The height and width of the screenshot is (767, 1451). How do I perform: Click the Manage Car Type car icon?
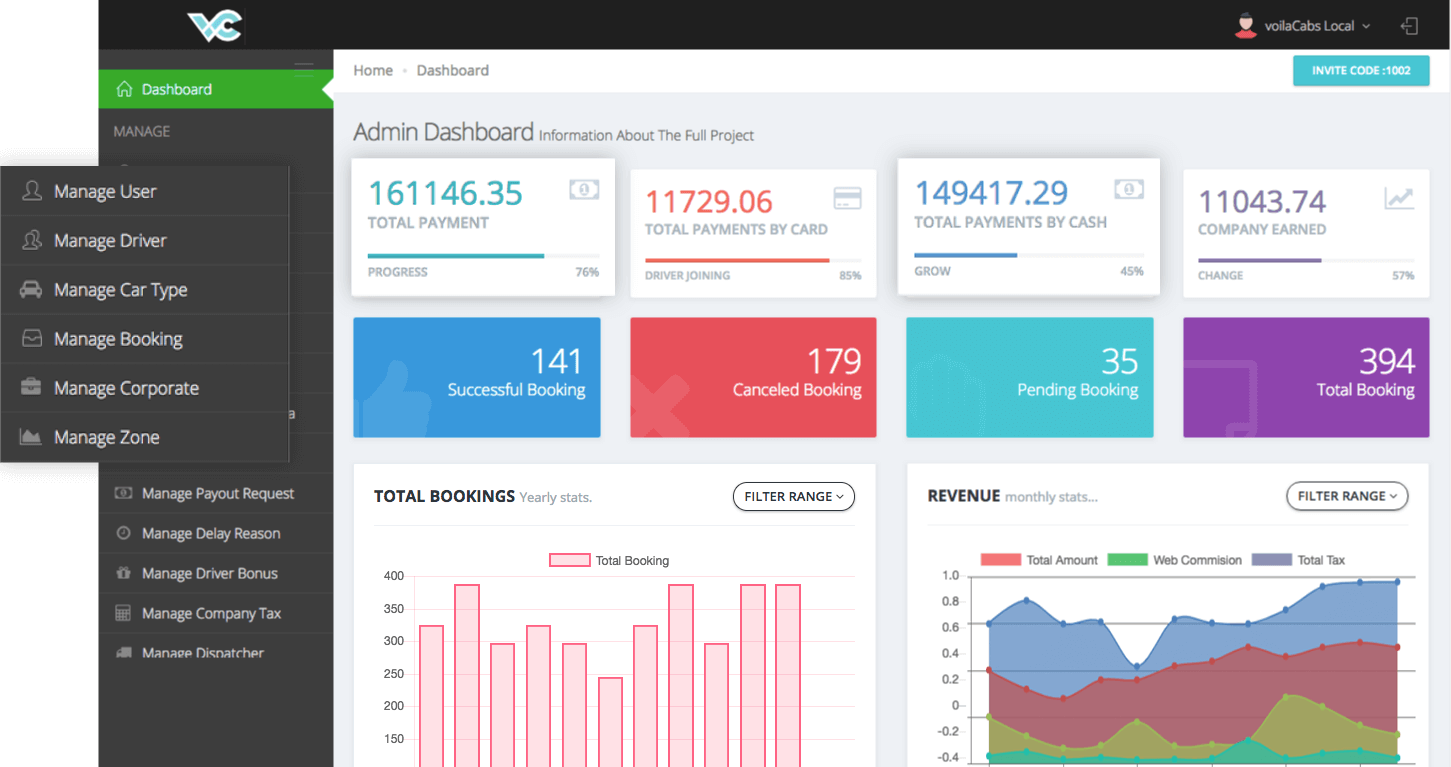pos(32,290)
